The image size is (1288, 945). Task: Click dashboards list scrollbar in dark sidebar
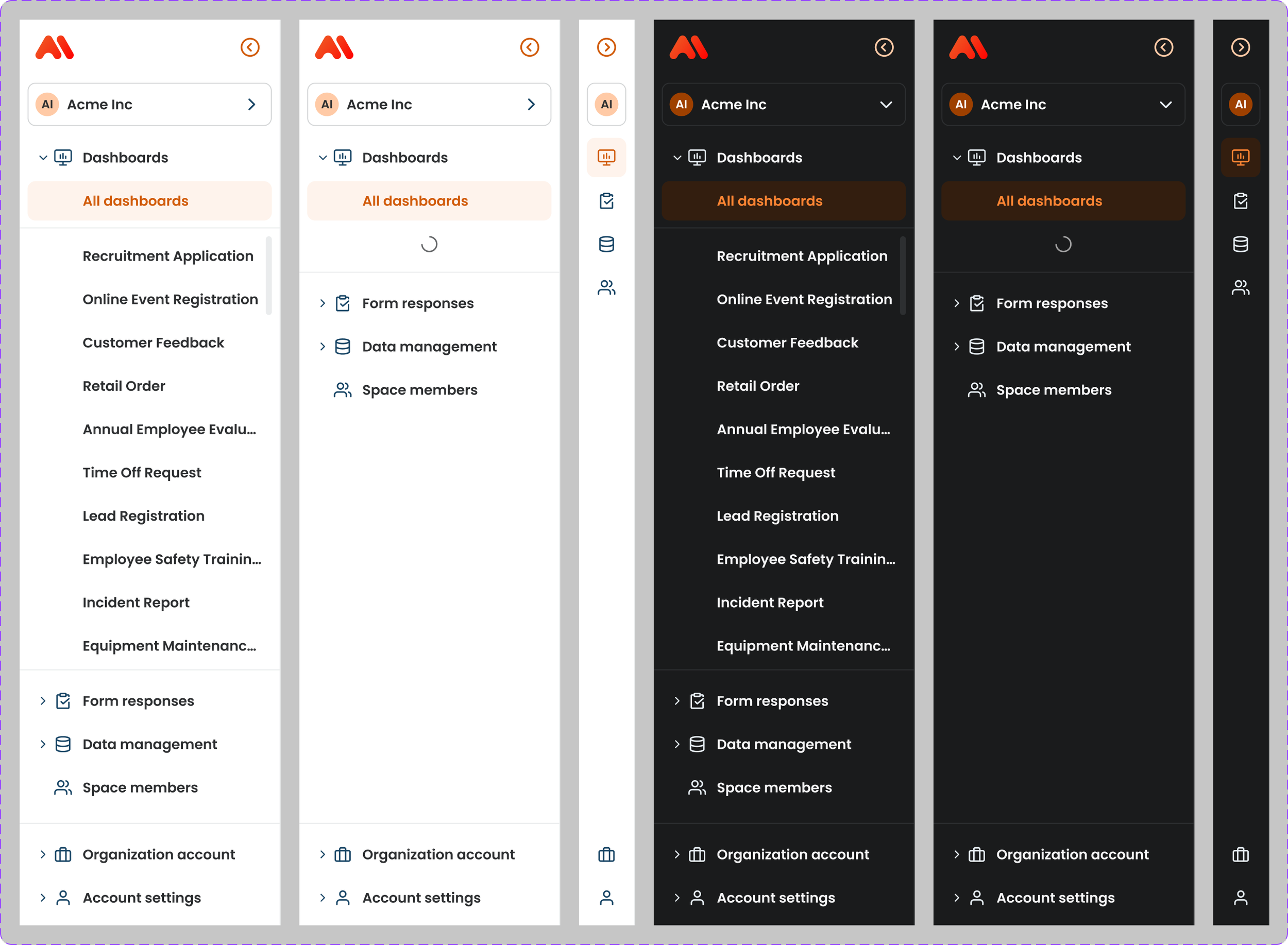point(902,275)
